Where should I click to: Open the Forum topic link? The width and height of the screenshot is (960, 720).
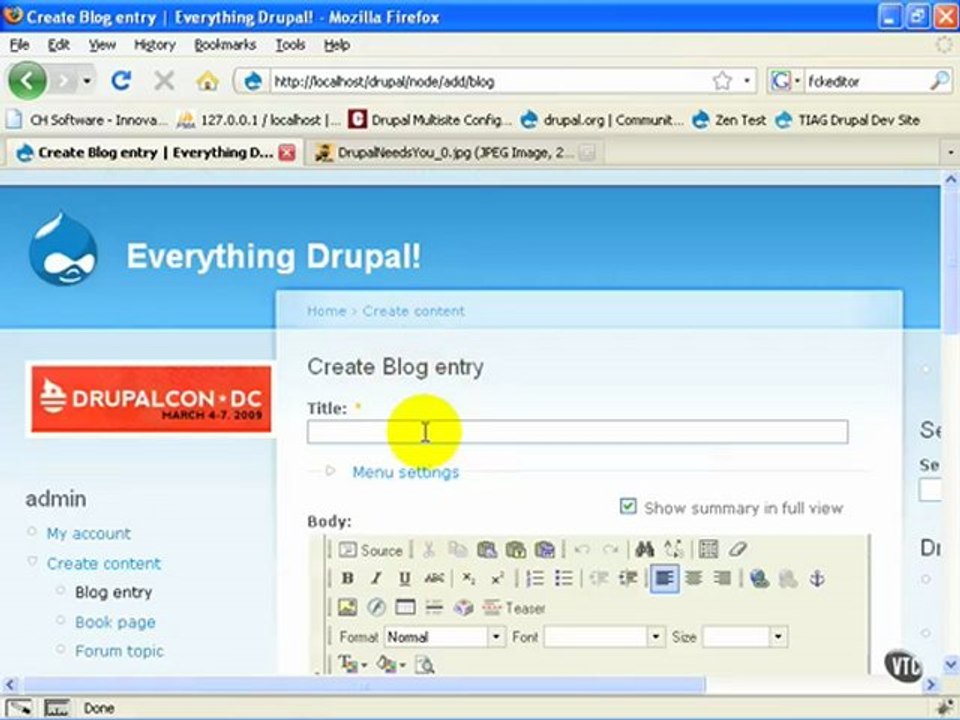coord(119,651)
